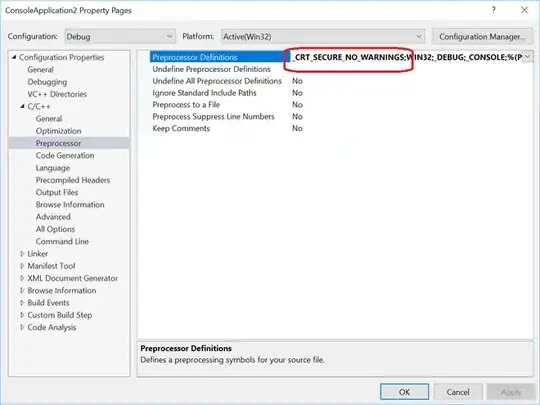The width and height of the screenshot is (540, 405).
Task: Collapse the C/C++ tree node
Action: tap(22, 106)
